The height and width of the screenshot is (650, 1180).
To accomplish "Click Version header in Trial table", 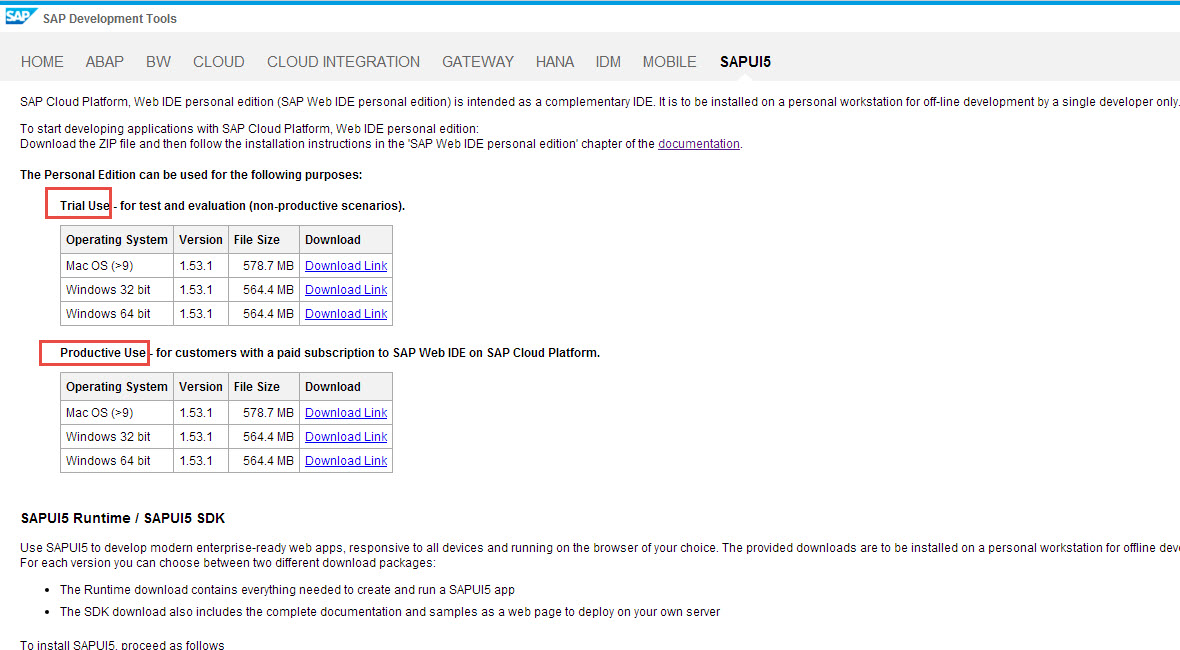I will (201, 240).
